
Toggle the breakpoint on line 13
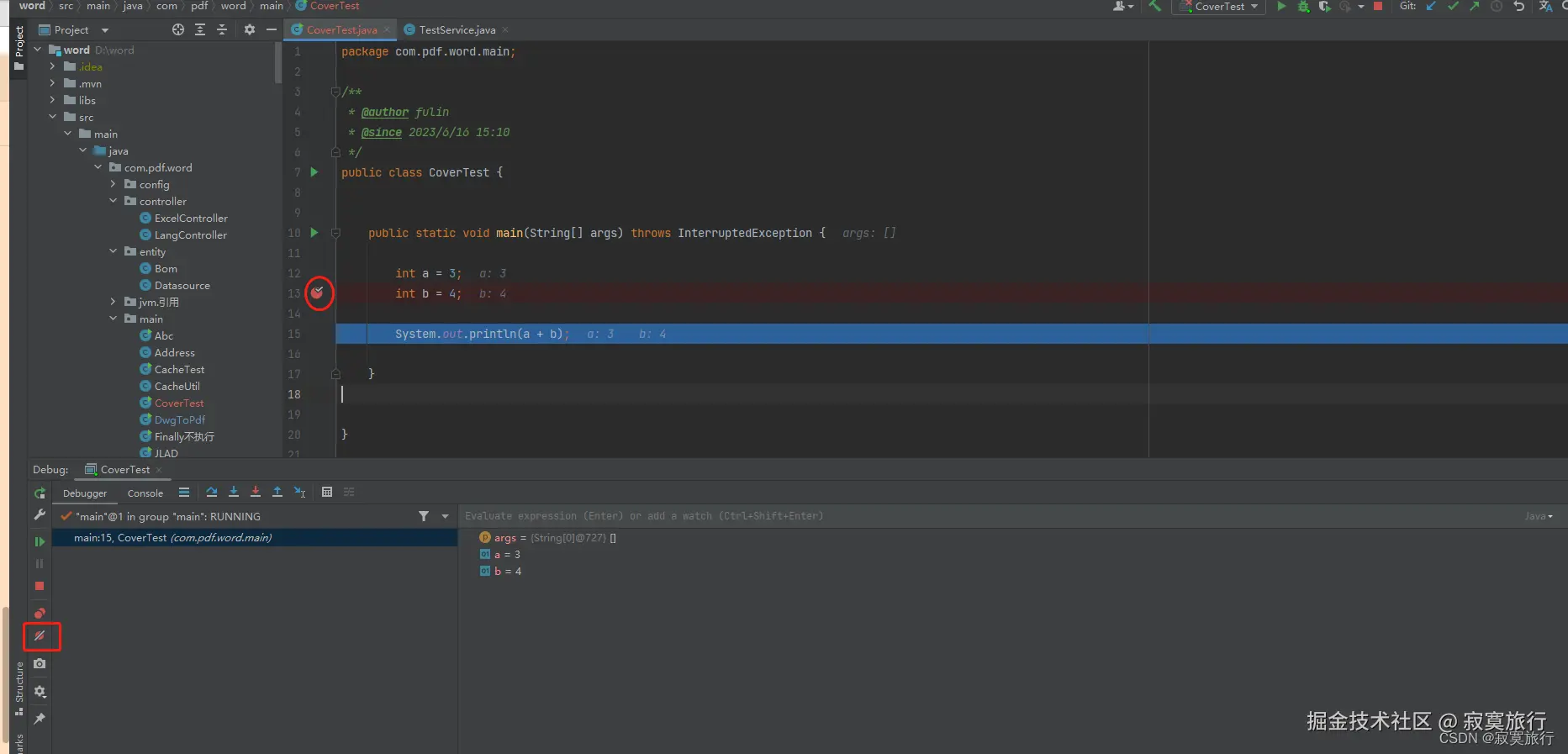[317, 293]
